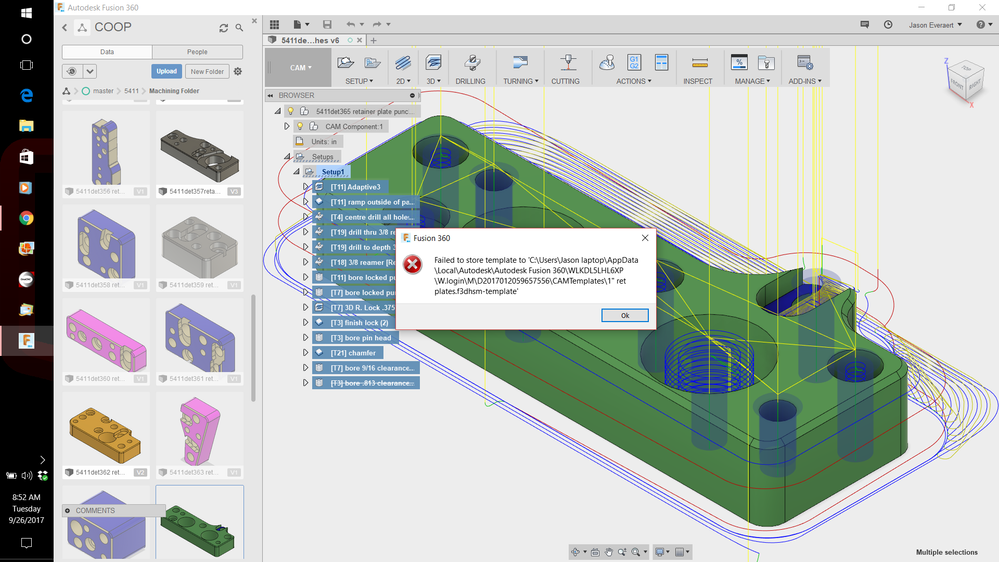Collapse the Setups tree node
Screen dimensions: 999x562
(287, 156)
